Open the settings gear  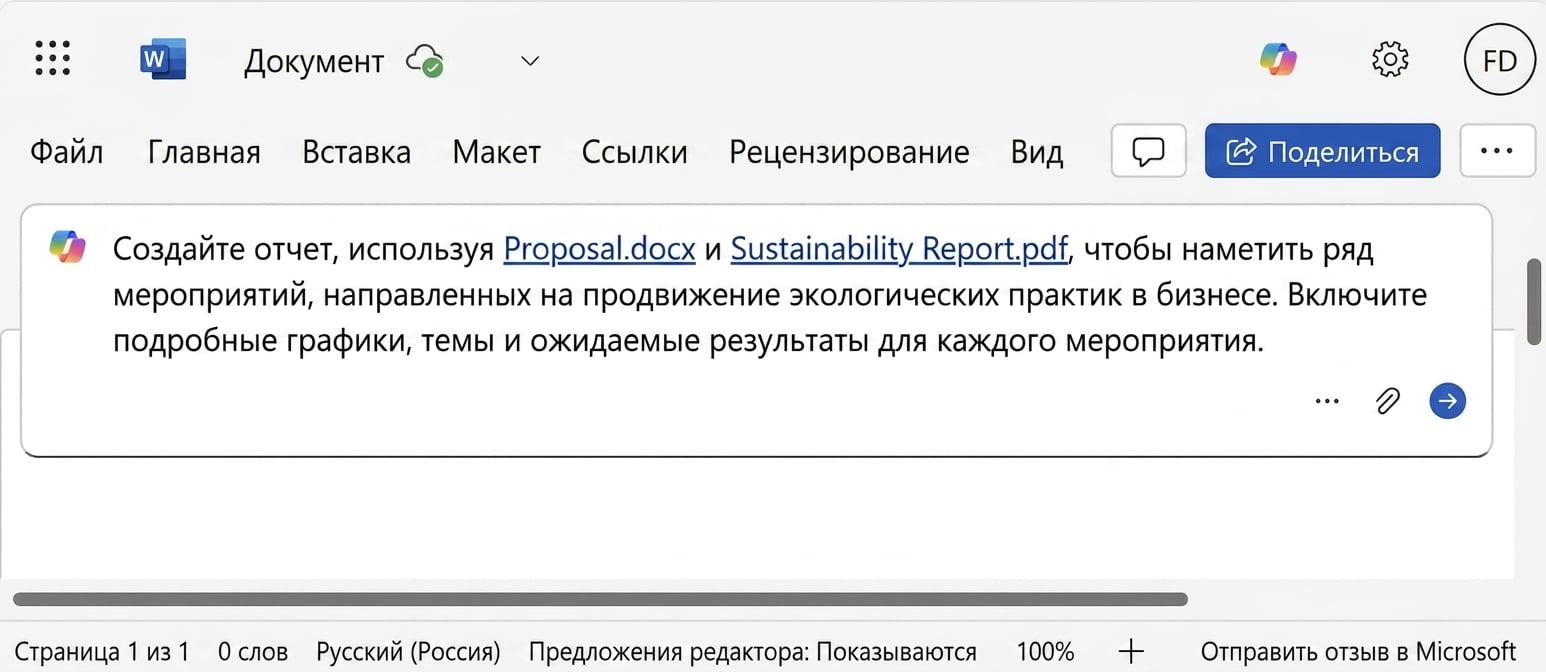(x=1390, y=59)
